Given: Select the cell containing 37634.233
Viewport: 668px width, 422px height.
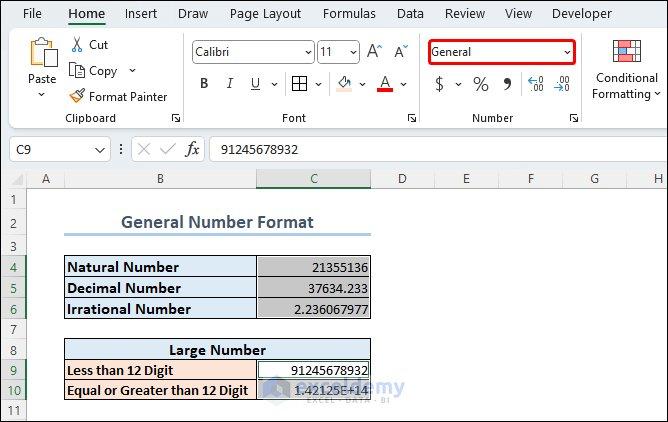Looking at the screenshot, I should (314, 287).
